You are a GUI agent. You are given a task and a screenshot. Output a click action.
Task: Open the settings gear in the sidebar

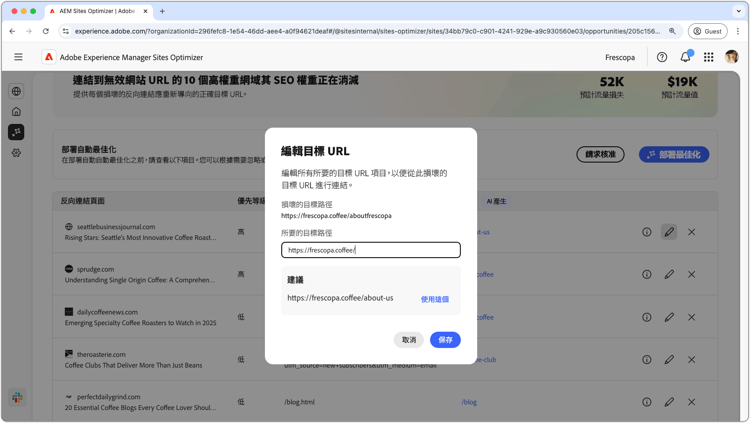click(16, 153)
